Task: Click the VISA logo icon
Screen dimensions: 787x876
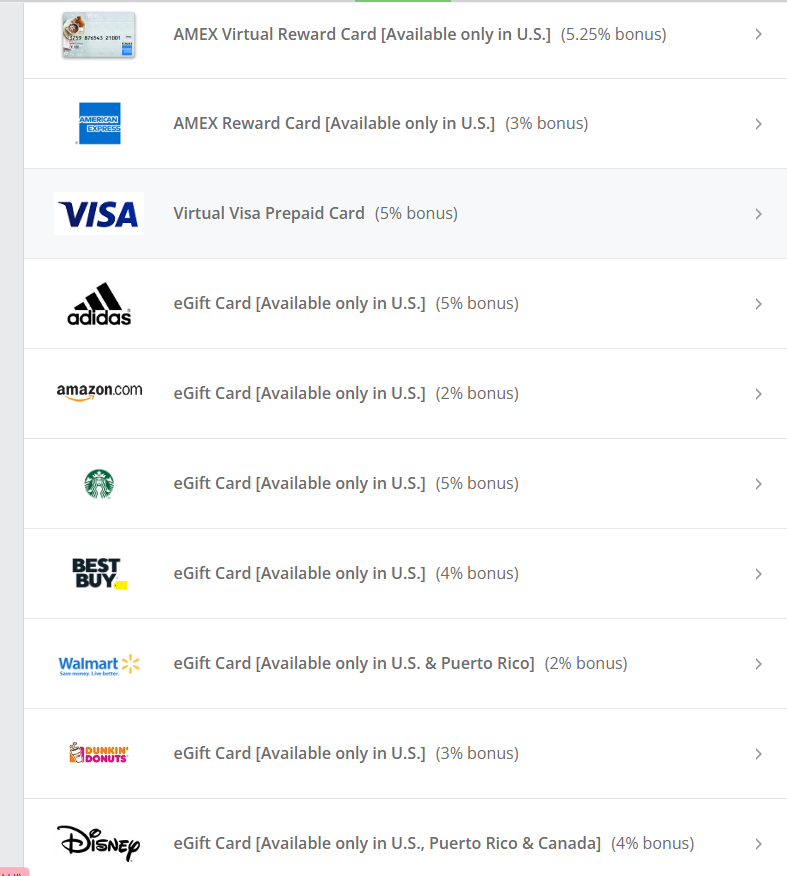Action: pyautogui.click(x=99, y=214)
